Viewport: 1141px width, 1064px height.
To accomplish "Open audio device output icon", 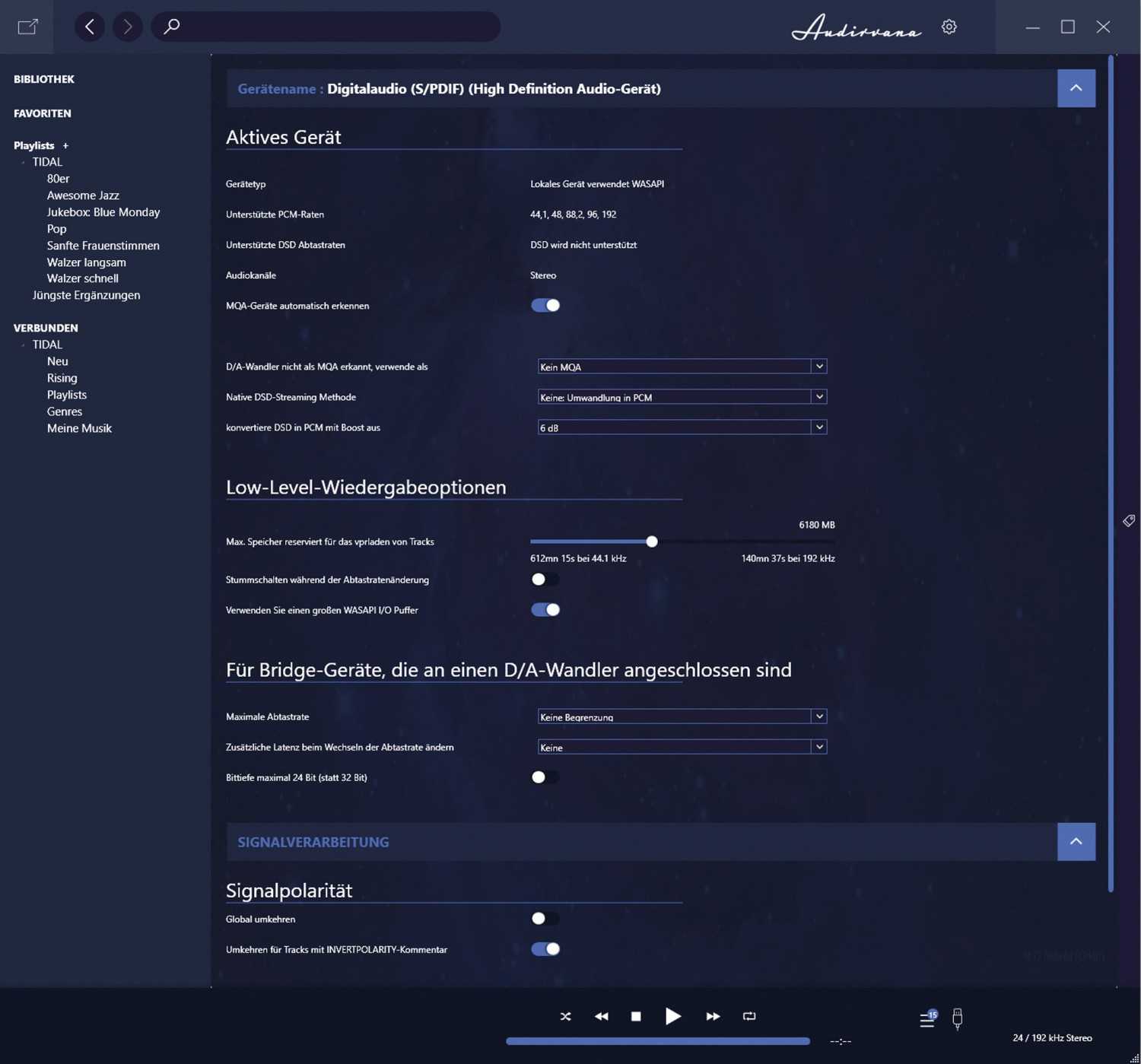I will tap(958, 1019).
